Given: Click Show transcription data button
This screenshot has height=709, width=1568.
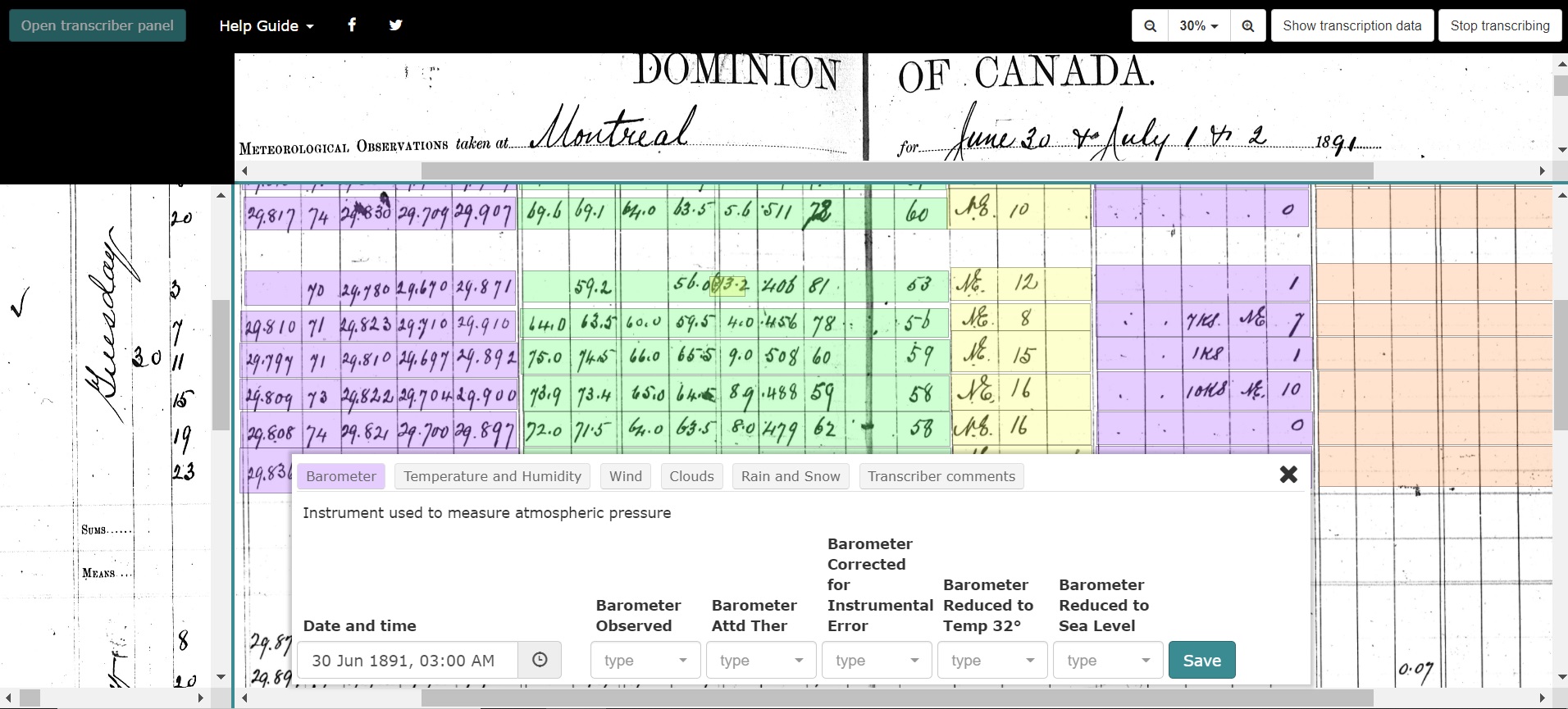Looking at the screenshot, I should (x=1351, y=25).
